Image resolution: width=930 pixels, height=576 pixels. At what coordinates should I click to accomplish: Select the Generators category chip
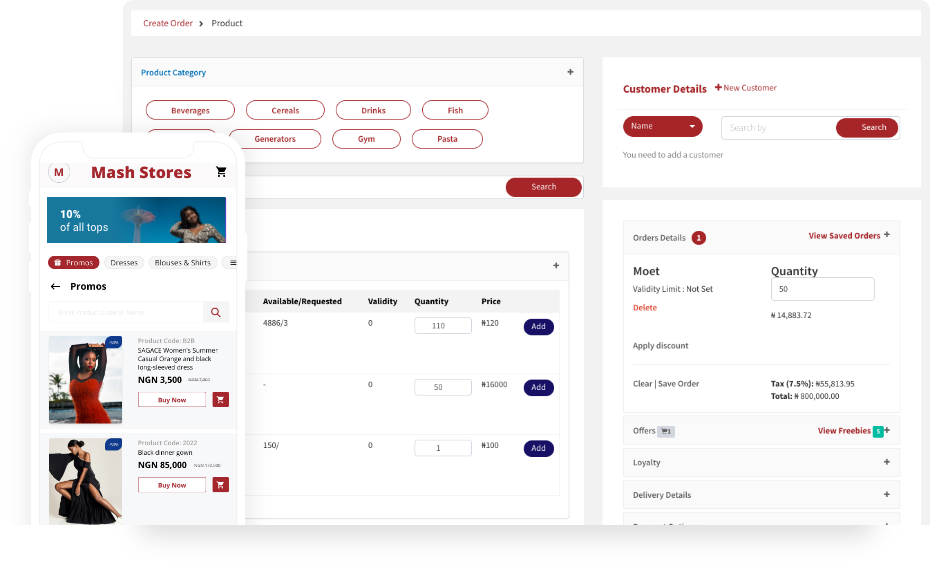275,139
